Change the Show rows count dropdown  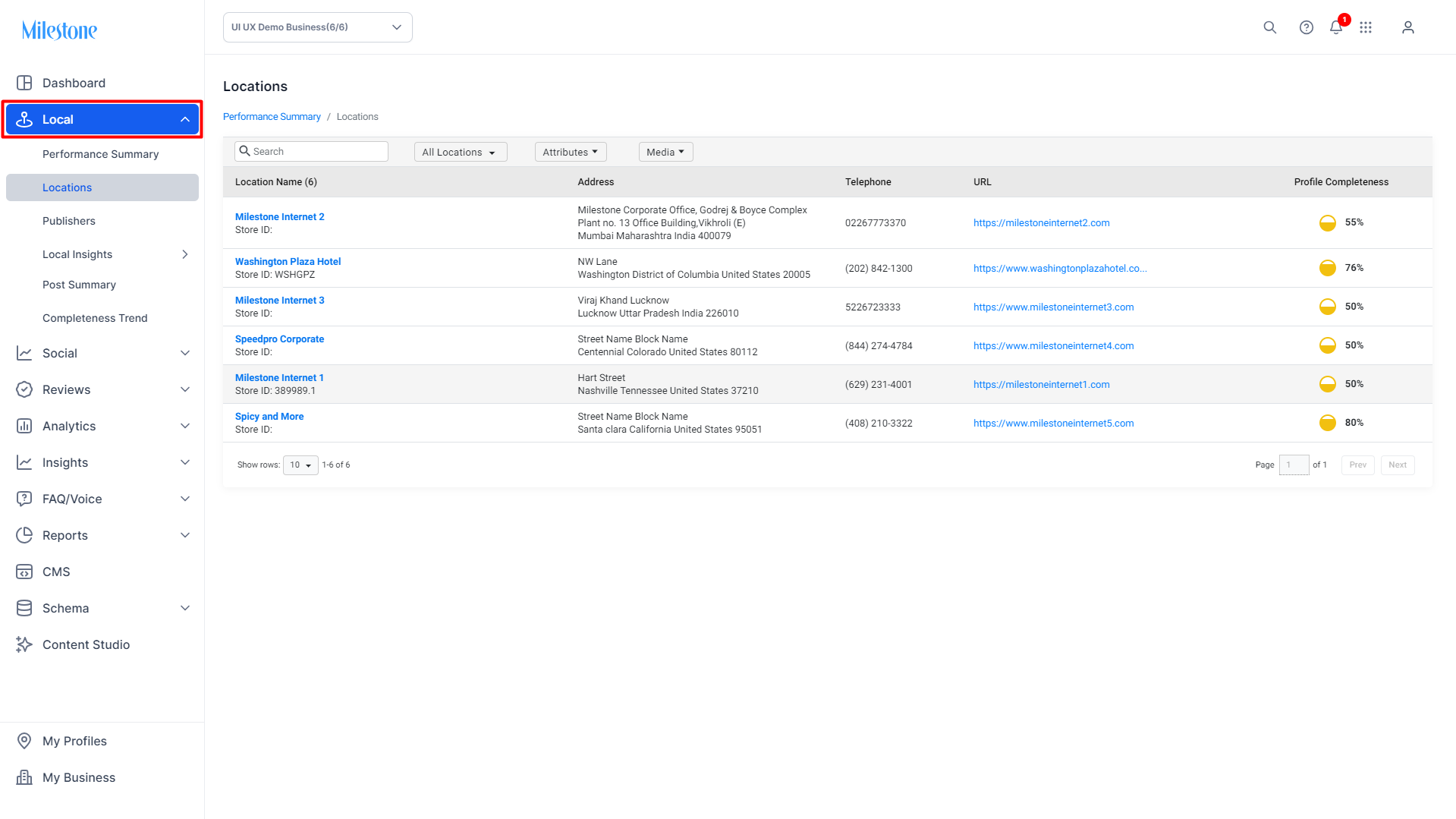tap(300, 465)
